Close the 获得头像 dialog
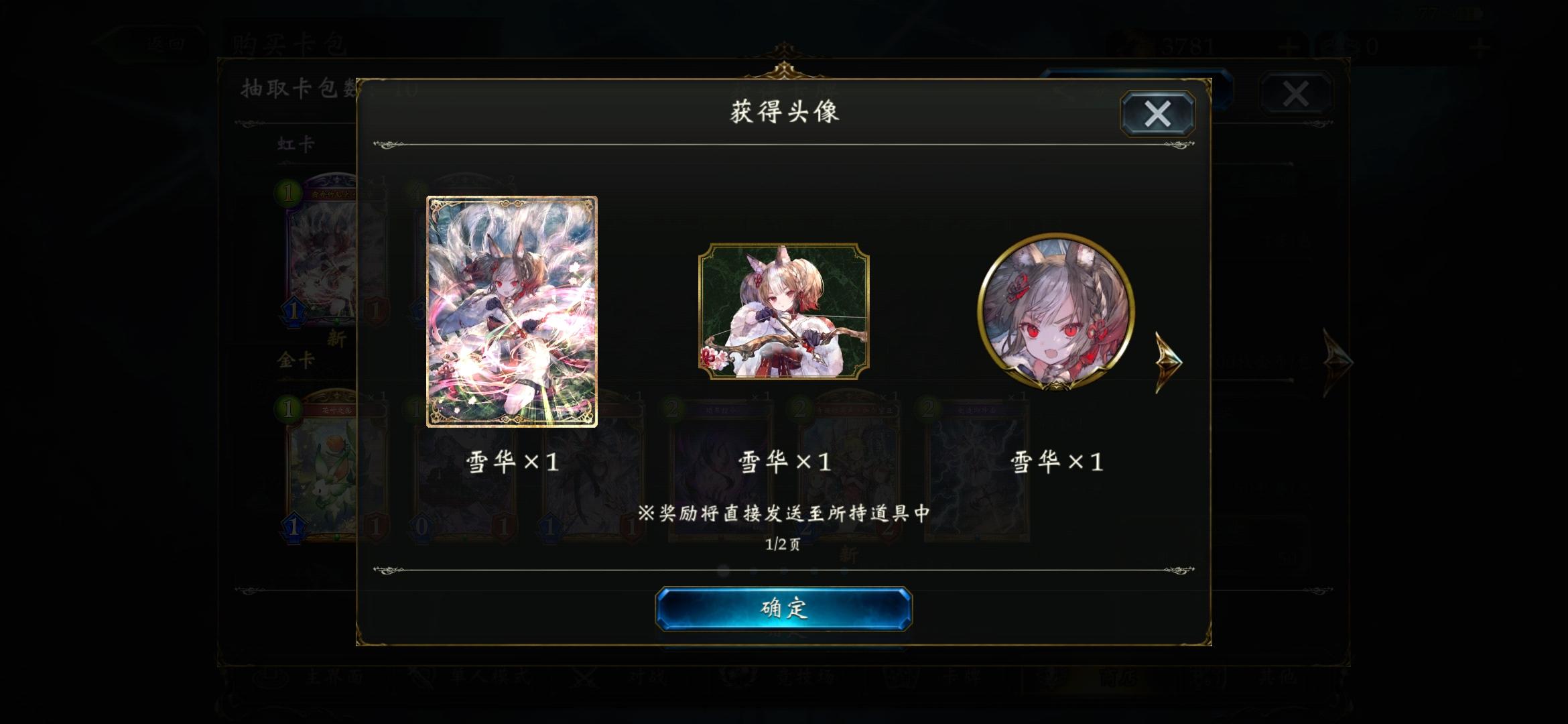This screenshot has width=1568, height=724. (x=1157, y=113)
